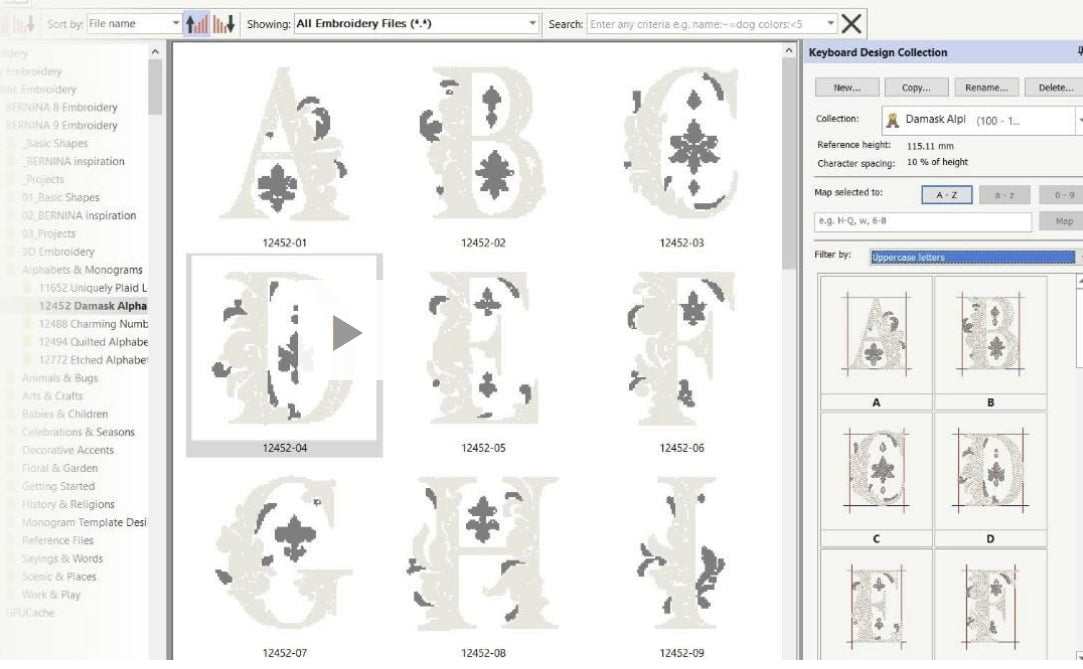This screenshot has height=669, width=1083.
Task: Clear search with the X icon
Action: [x=852, y=23]
